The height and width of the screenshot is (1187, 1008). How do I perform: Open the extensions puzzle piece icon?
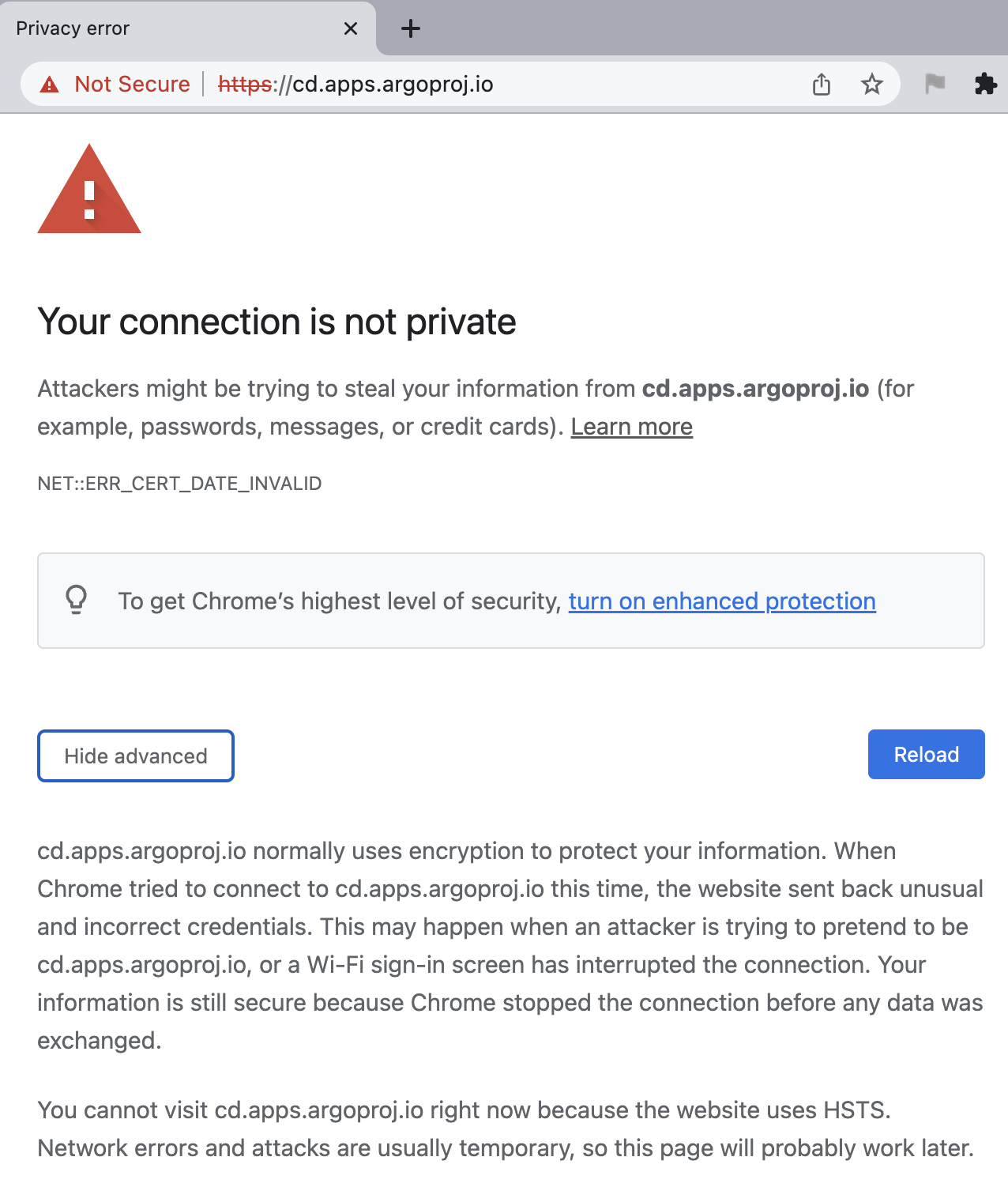pyautogui.click(x=985, y=84)
